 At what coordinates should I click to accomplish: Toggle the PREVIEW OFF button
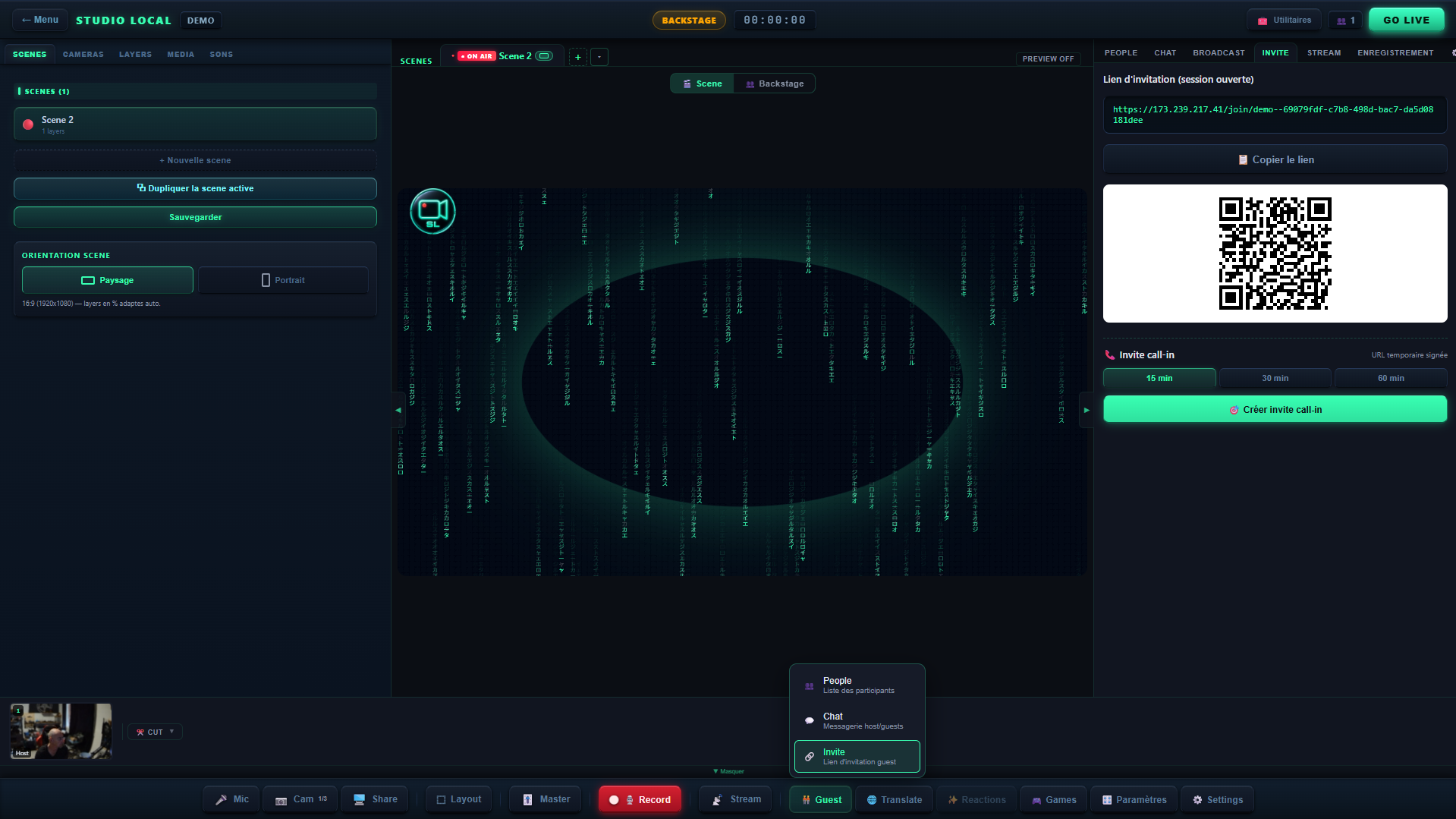pyautogui.click(x=1048, y=58)
